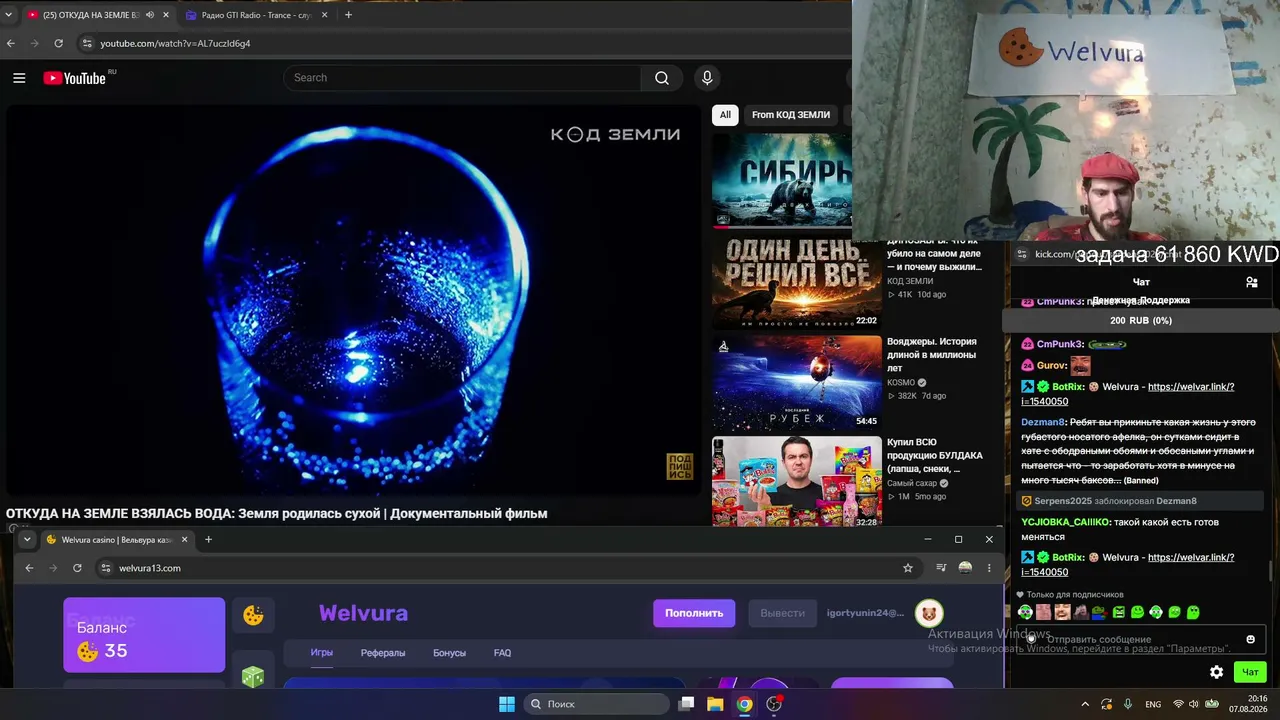Screen dimensions: 1280x720
Task: Click the cookie icon beside the balance card
Action: point(253,616)
